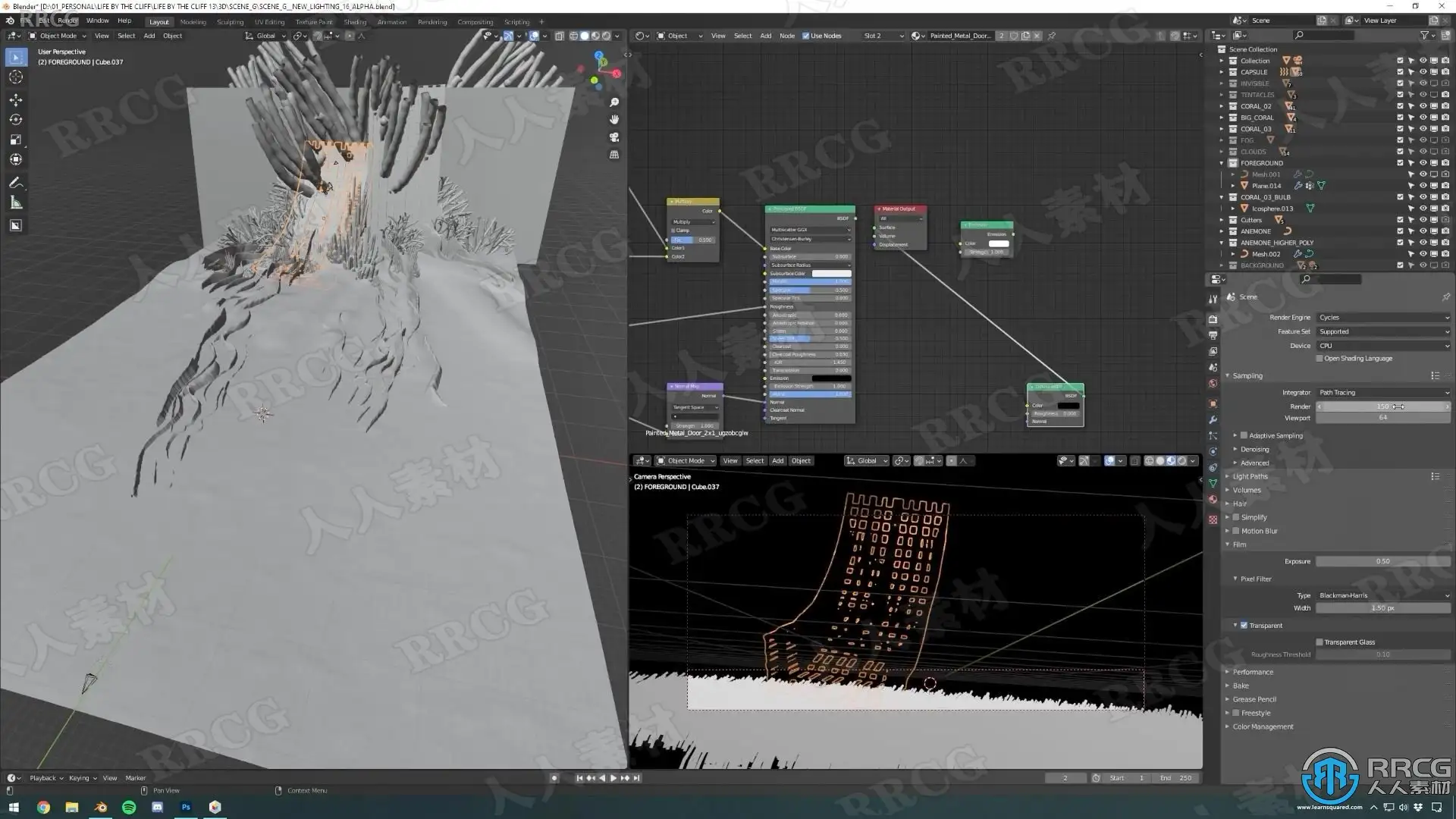The height and width of the screenshot is (819, 1456).
Task: Open the Outliner filter funnel
Action: pos(1424,35)
